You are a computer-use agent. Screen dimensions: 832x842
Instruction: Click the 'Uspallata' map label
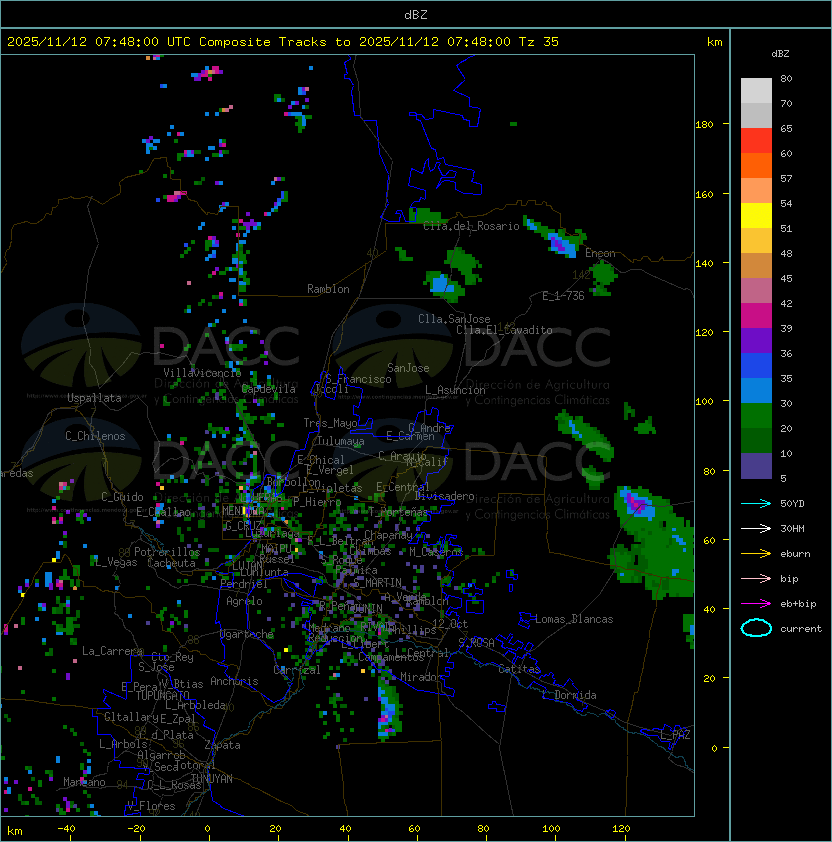click(x=94, y=398)
